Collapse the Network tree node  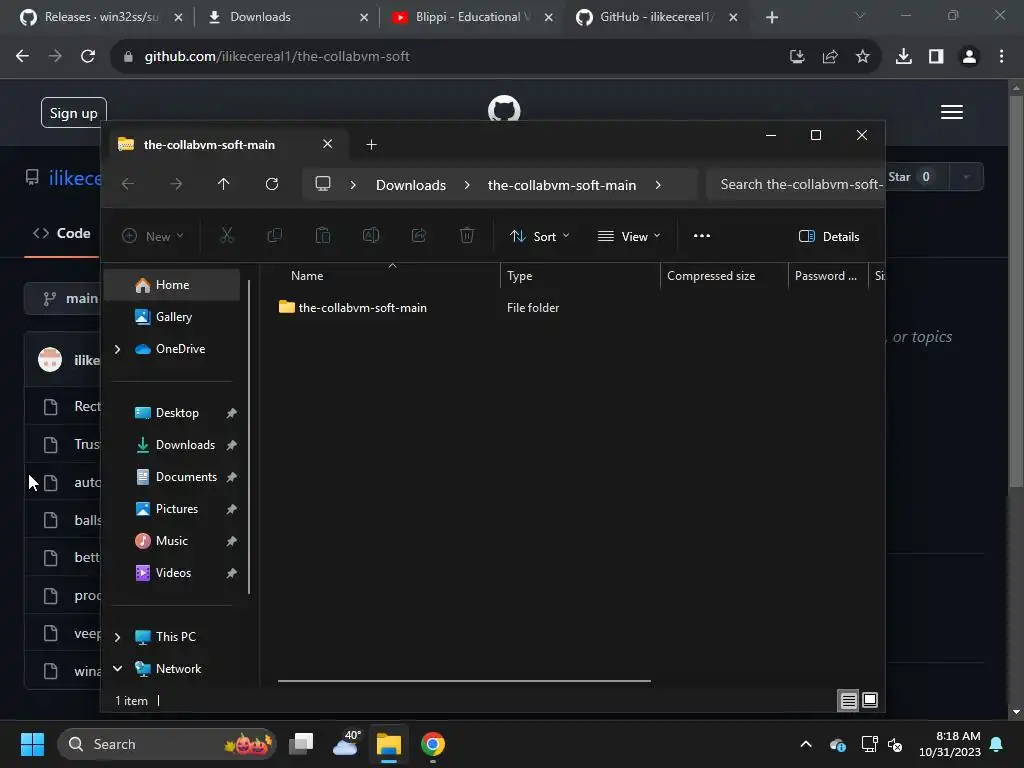pyautogui.click(x=118, y=668)
